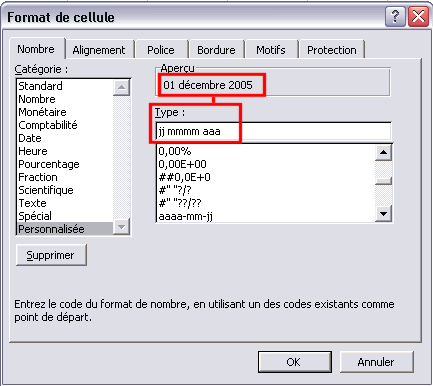Click the help question mark icon
Screen dimensions: 433x386
tap(395, 16)
